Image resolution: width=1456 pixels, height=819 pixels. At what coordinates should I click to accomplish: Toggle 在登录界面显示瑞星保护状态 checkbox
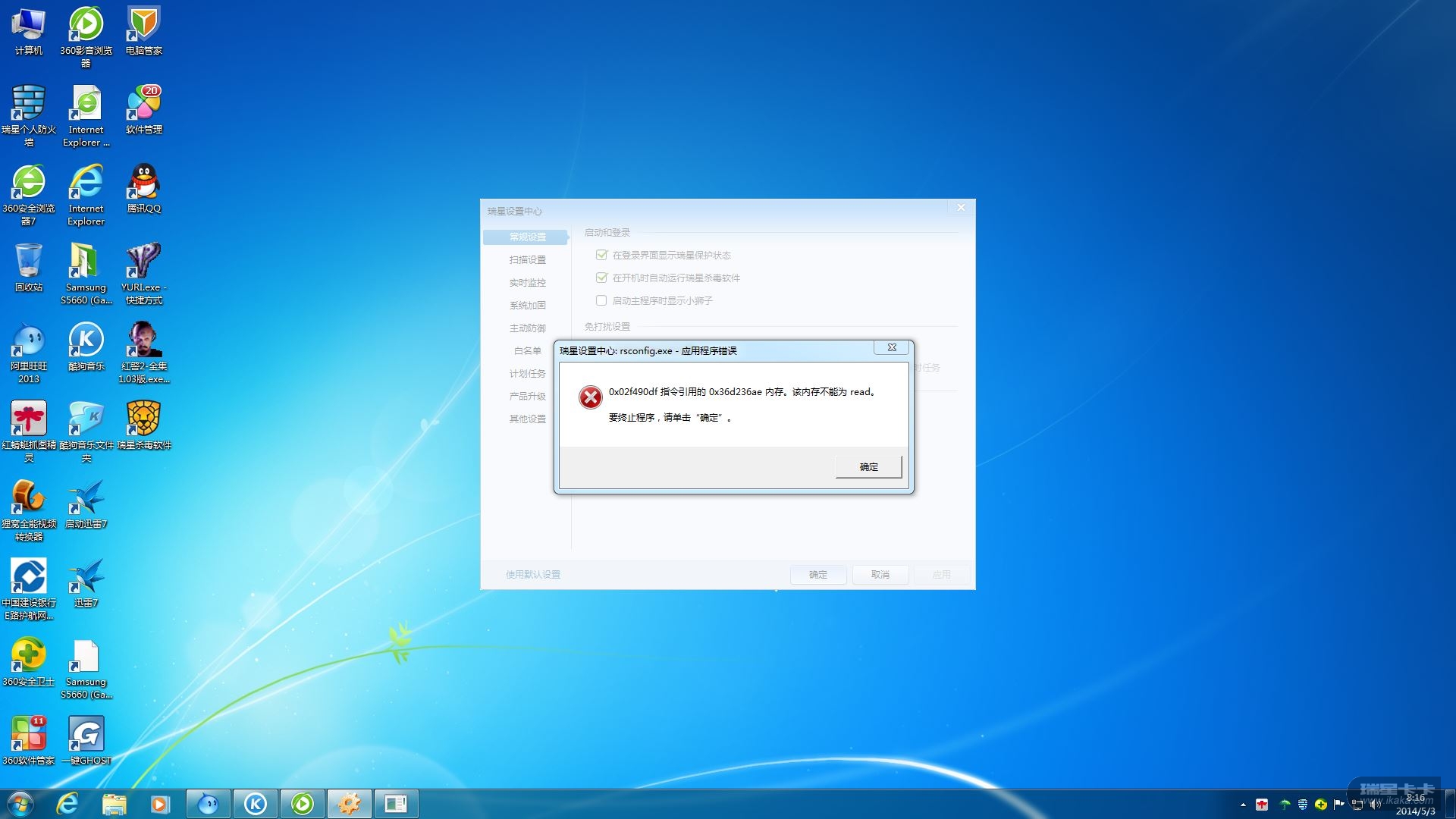(601, 255)
